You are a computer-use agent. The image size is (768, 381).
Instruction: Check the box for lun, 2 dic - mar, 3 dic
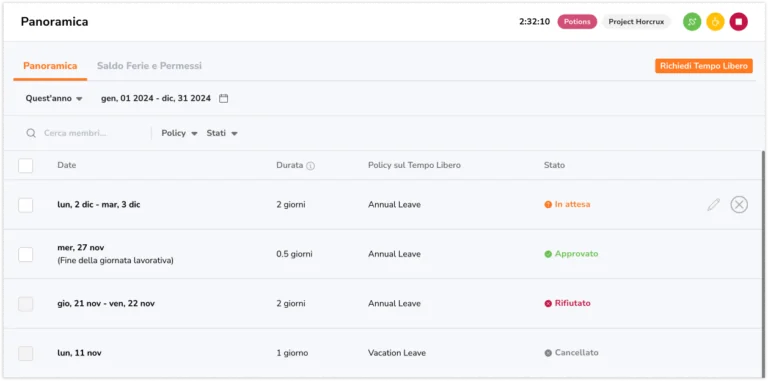(x=25, y=205)
